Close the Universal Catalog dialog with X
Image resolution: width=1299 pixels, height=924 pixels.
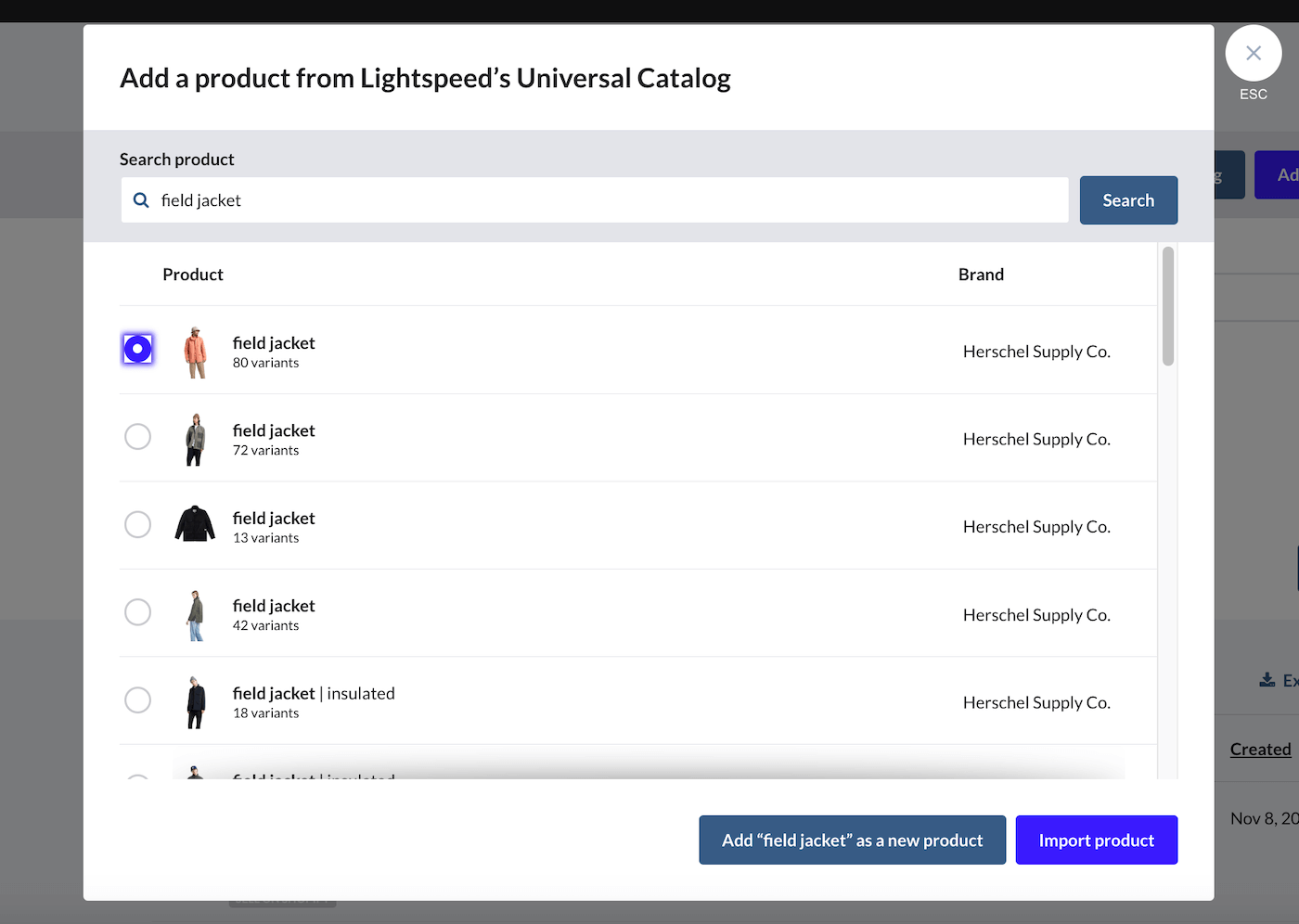click(x=1253, y=54)
